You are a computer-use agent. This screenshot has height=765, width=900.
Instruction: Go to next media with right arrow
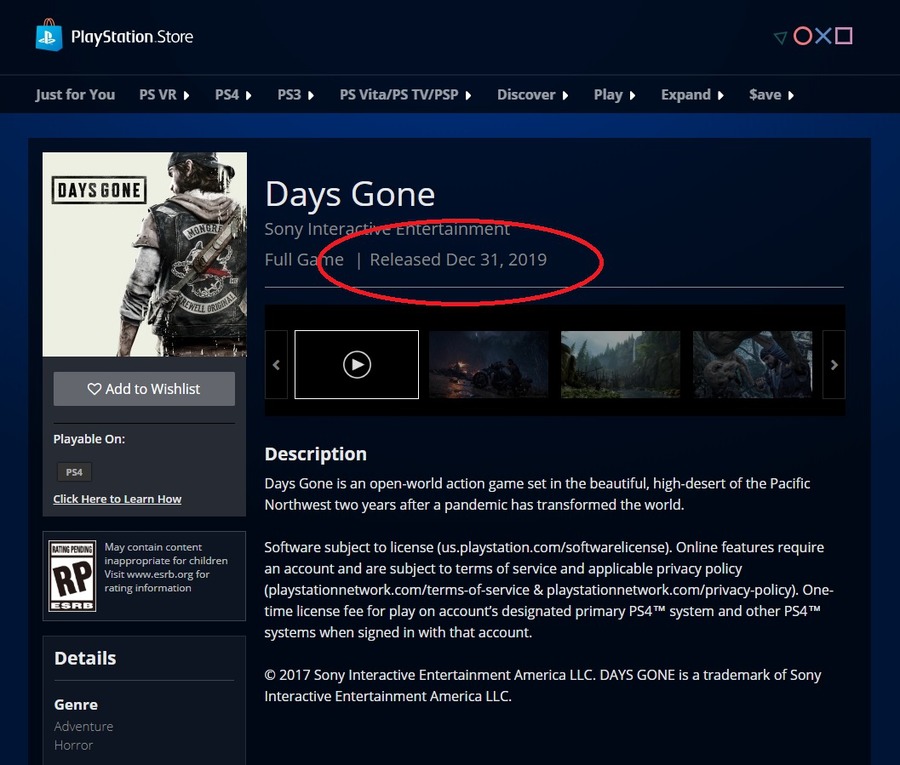pos(834,364)
